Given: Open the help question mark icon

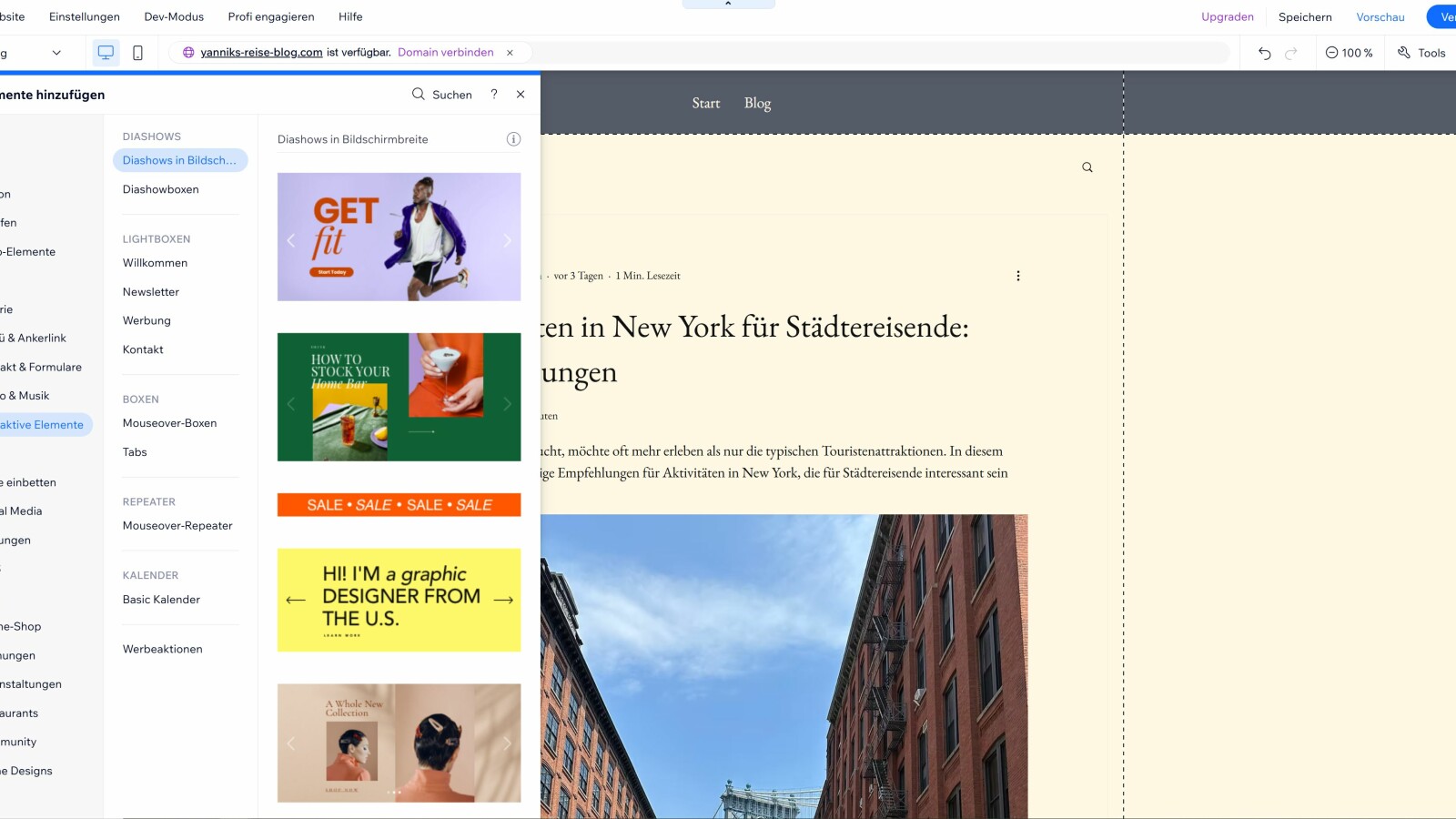Looking at the screenshot, I should [x=493, y=94].
